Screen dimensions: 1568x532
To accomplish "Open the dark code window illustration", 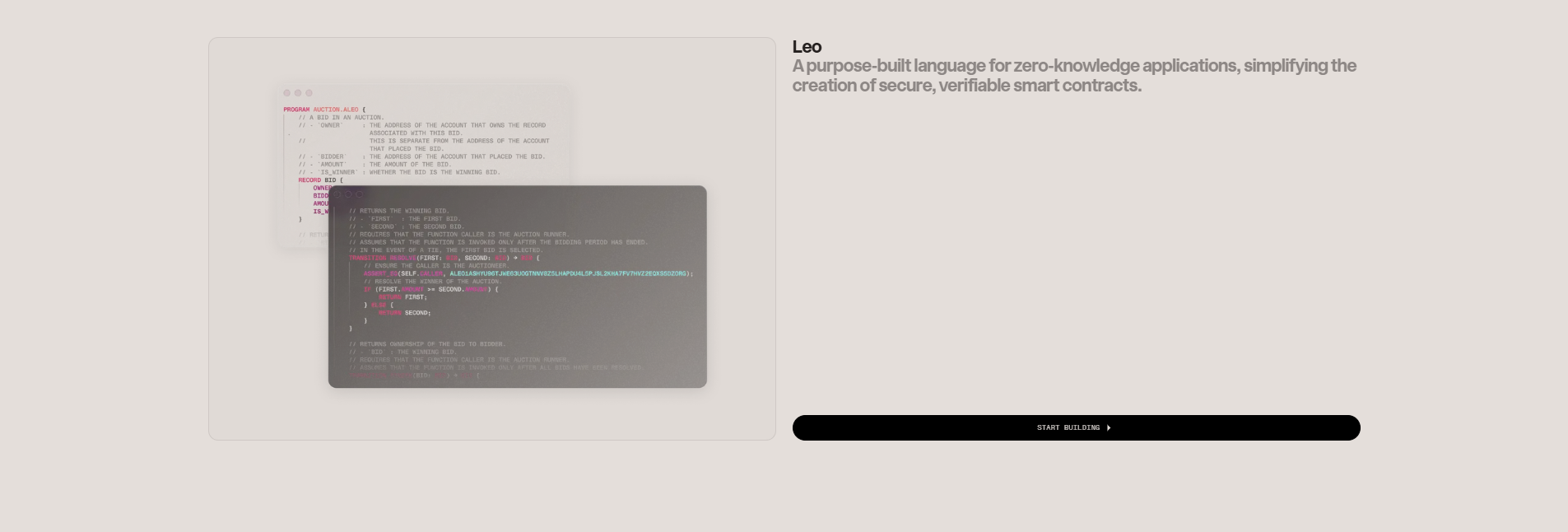I will coord(517,287).
